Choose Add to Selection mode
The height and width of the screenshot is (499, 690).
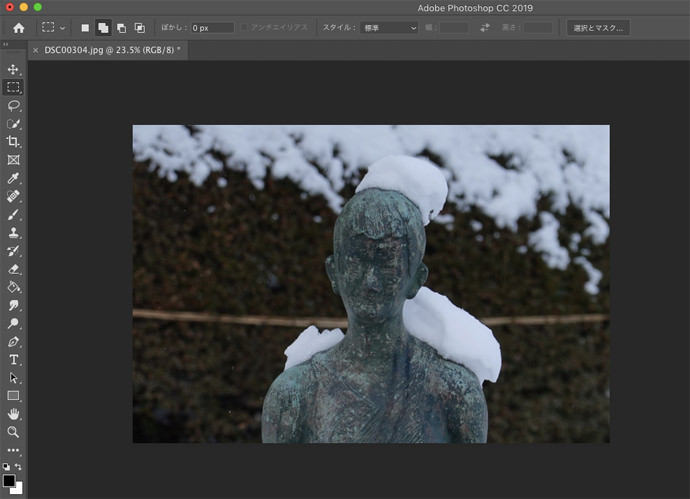coord(103,28)
